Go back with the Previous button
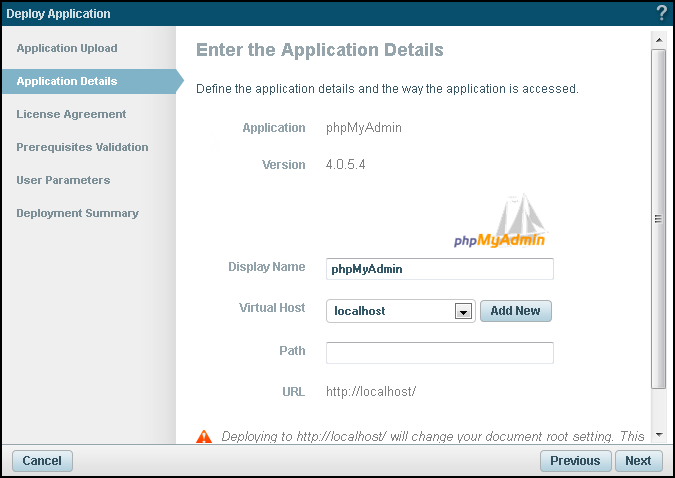The height and width of the screenshot is (478, 675). click(575, 461)
